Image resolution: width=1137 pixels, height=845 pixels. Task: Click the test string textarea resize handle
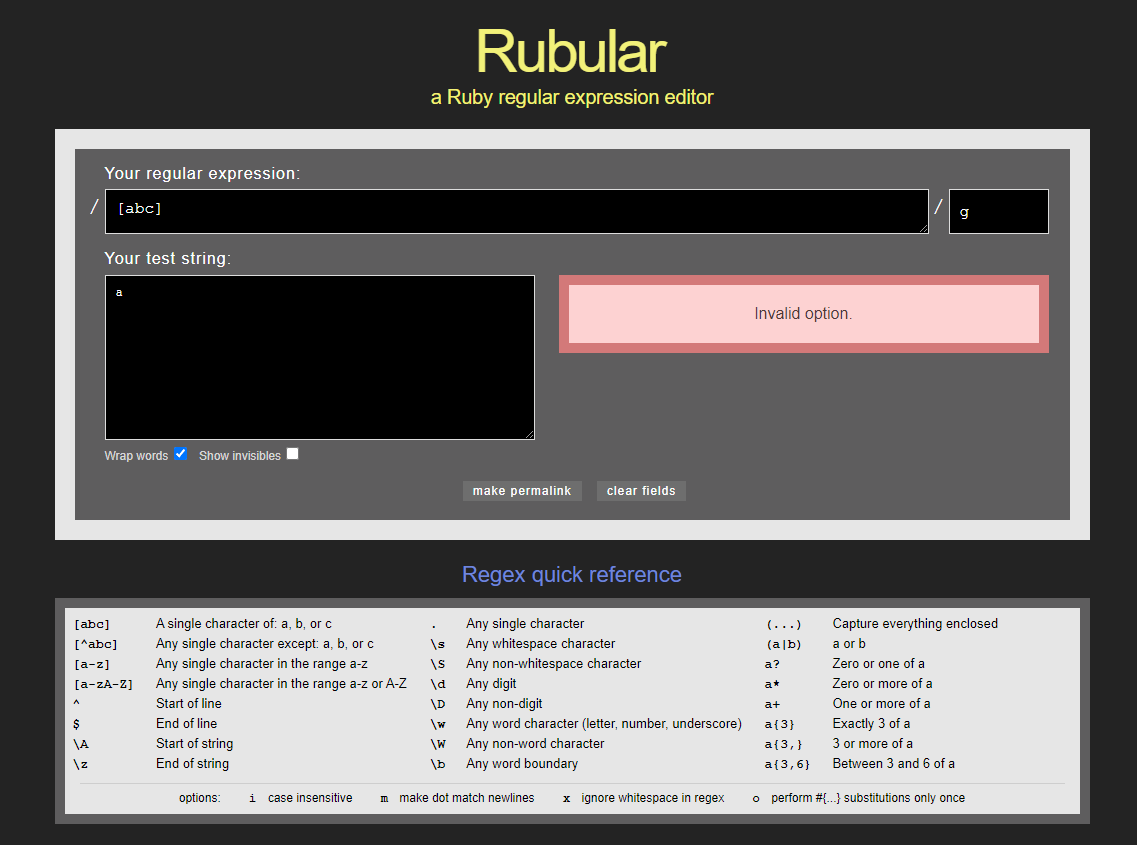[x=529, y=434]
